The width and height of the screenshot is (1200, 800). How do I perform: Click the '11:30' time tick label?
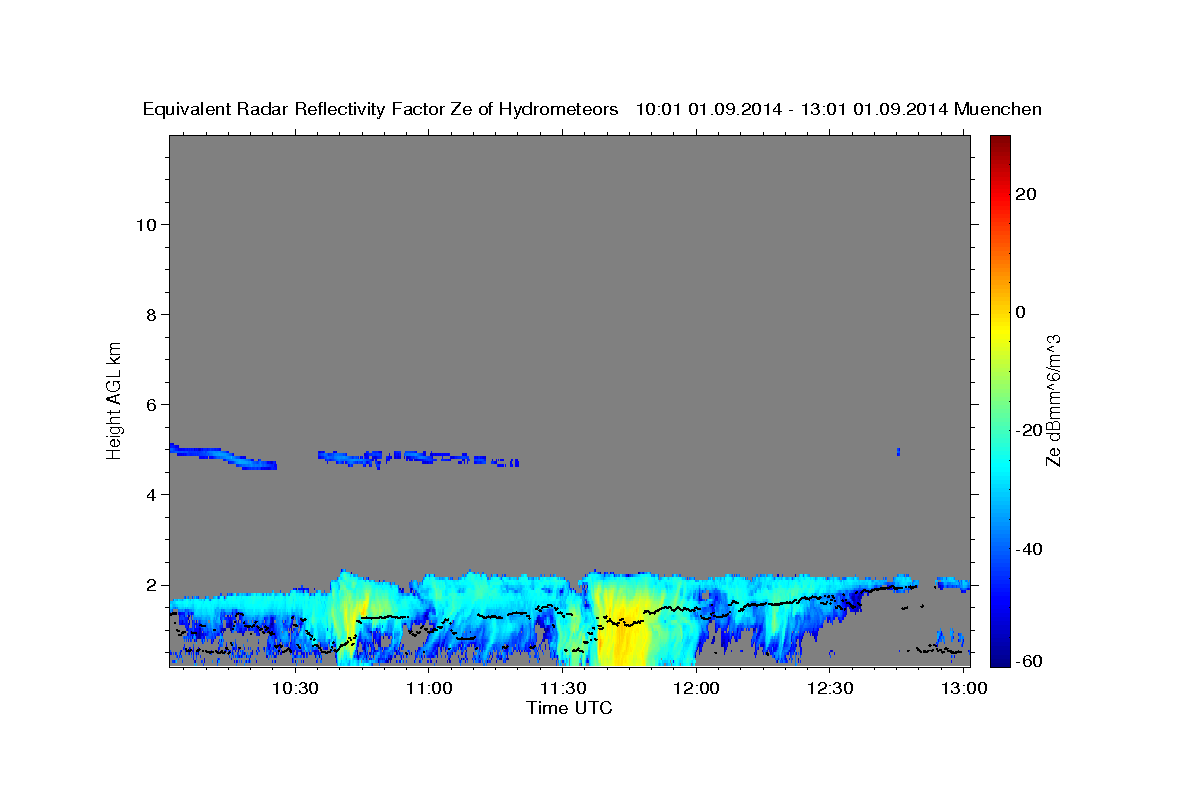pos(563,688)
